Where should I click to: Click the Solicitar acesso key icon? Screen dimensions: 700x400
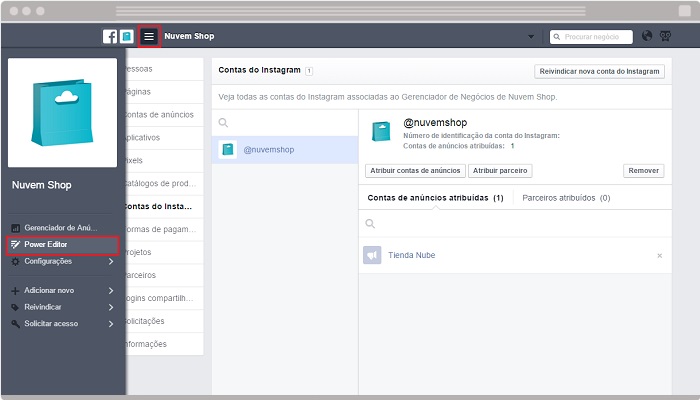tap(16, 324)
